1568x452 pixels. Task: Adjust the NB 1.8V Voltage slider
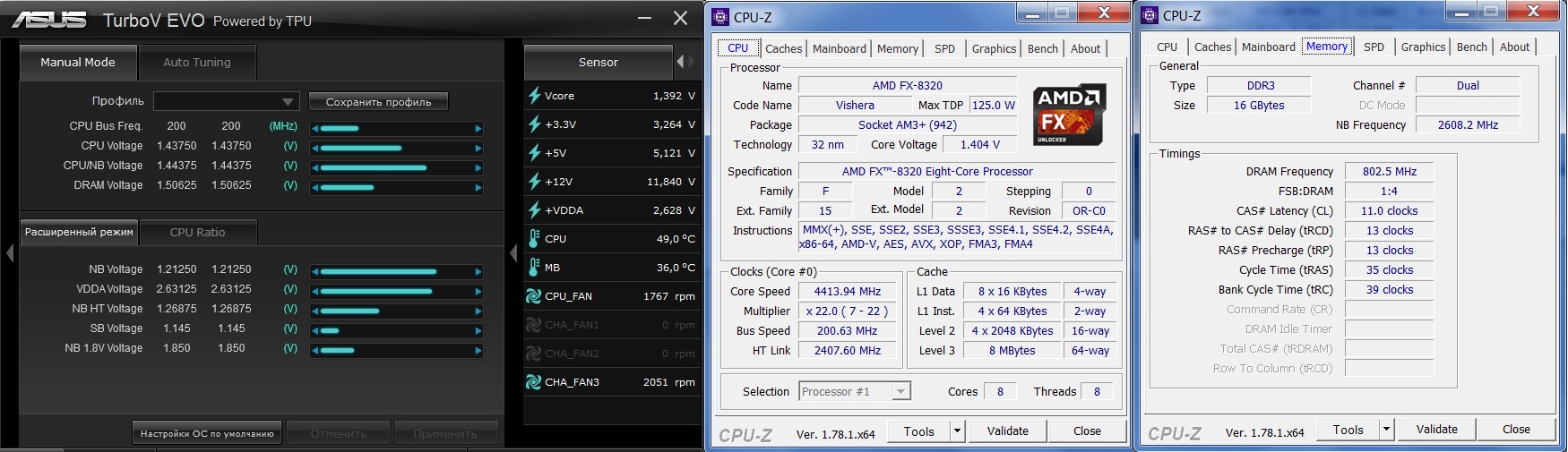coord(397,351)
